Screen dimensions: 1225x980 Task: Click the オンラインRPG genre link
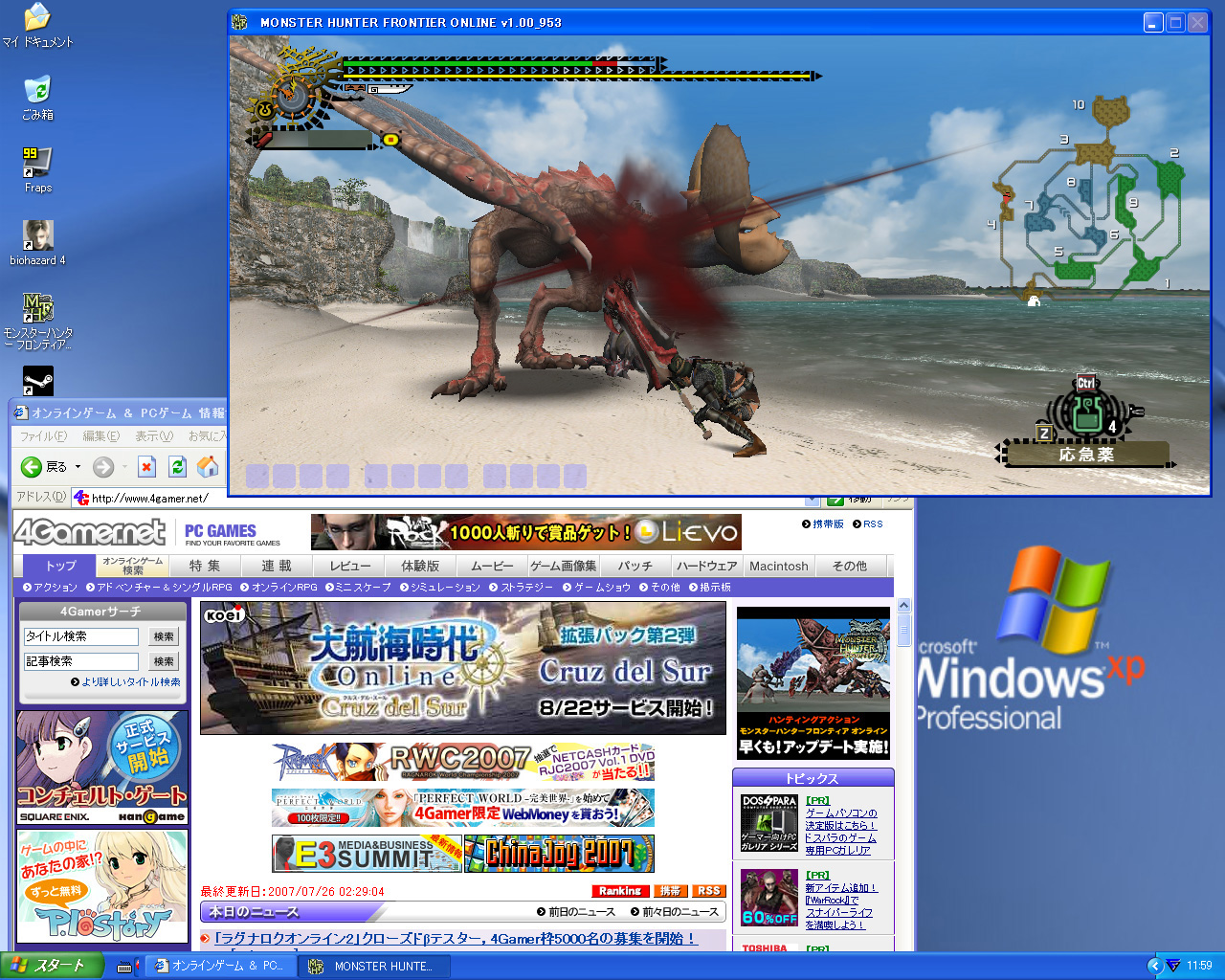pos(278,587)
